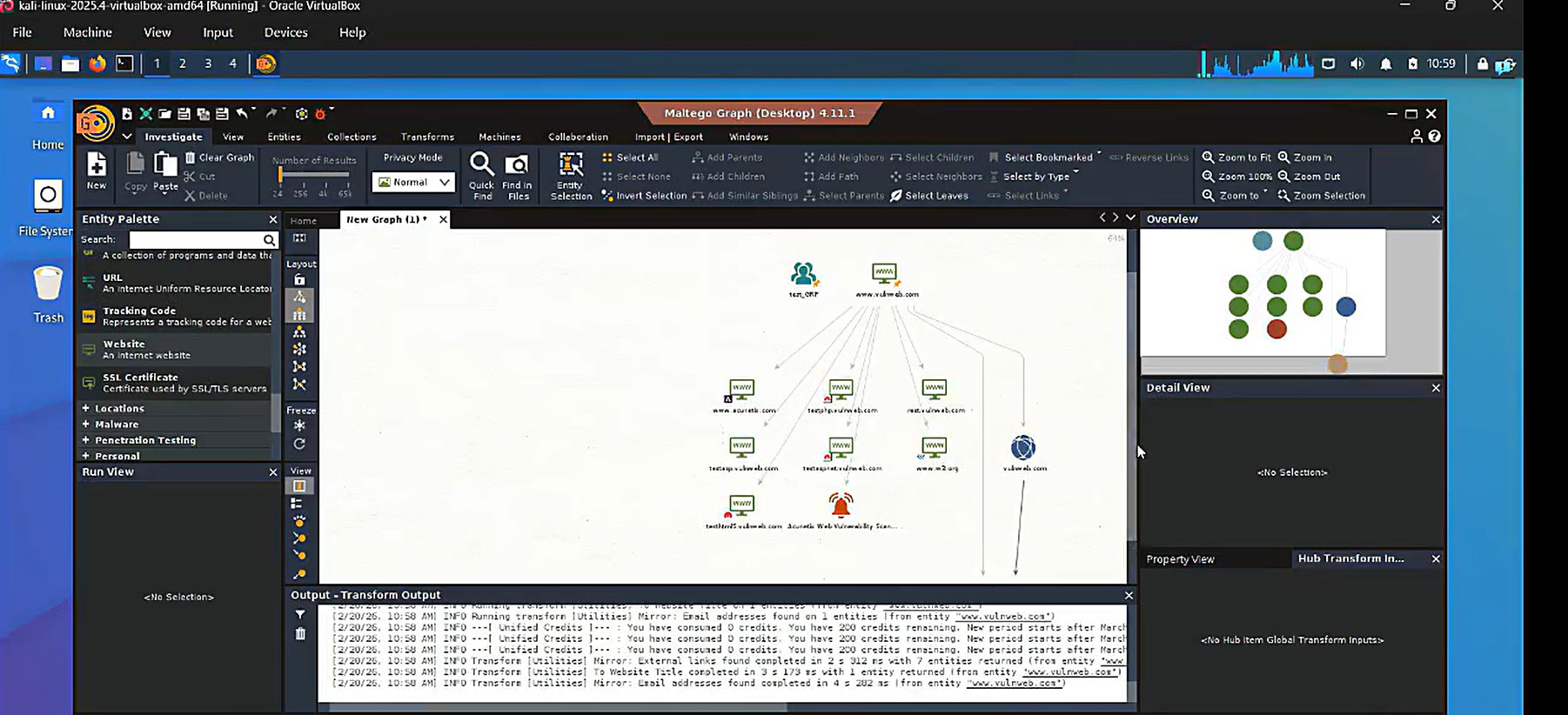Click the trash icon in Transform Output
This screenshot has width=1568, height=715.
point(300,633)
